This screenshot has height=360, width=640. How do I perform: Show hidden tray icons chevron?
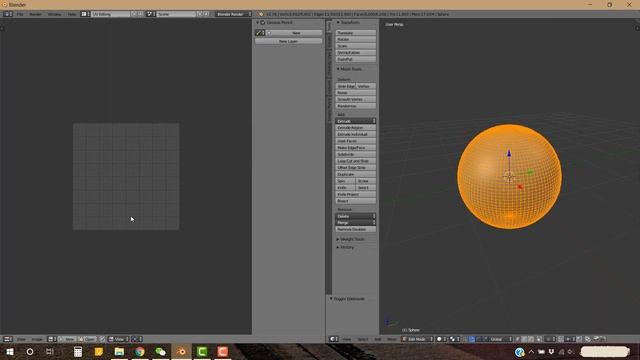[531, 352]
